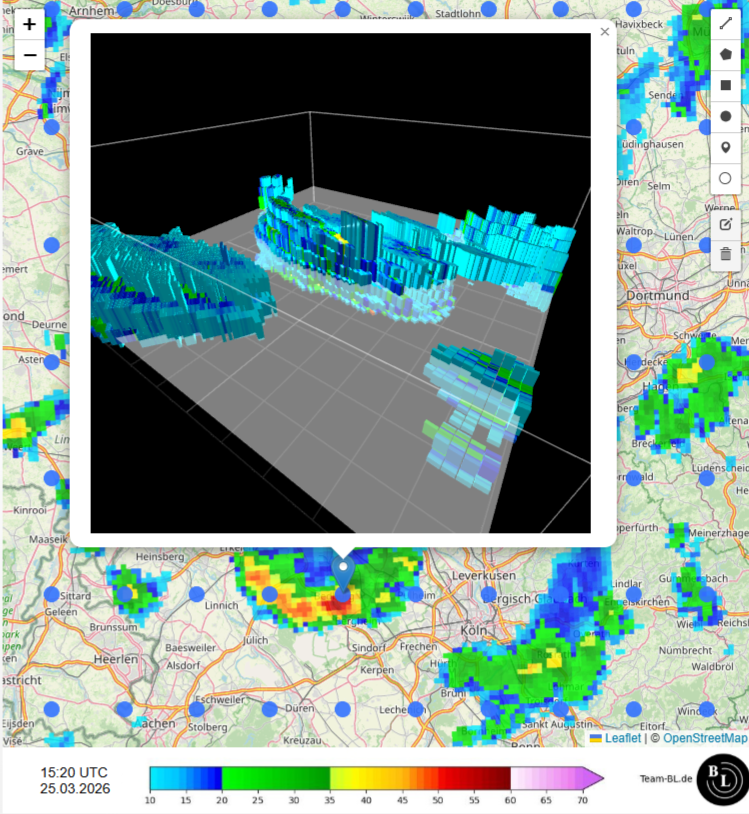Select the place marker tool
This screenshot has height=814, width=749.
pyautogui.click(x=726, y=147)
